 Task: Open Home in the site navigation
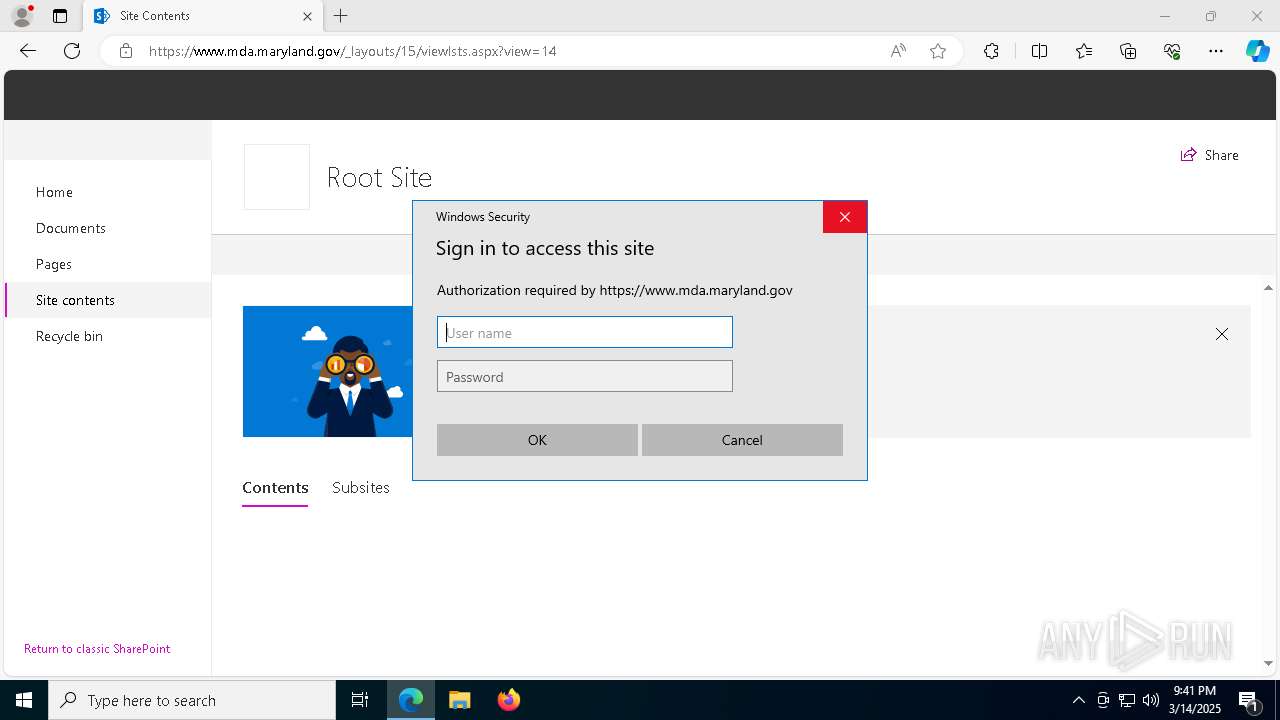[x=54, y=192]
